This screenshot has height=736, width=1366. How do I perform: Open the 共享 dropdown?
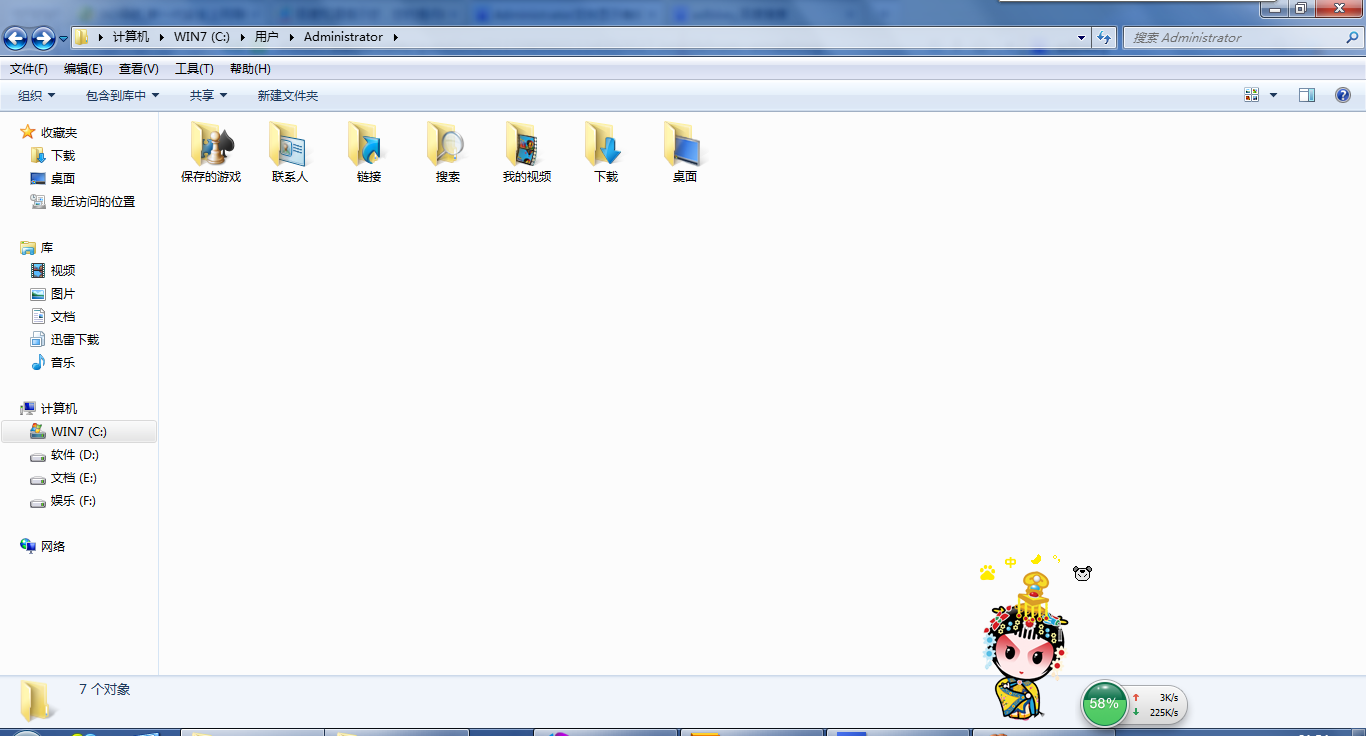click(209, 95)
